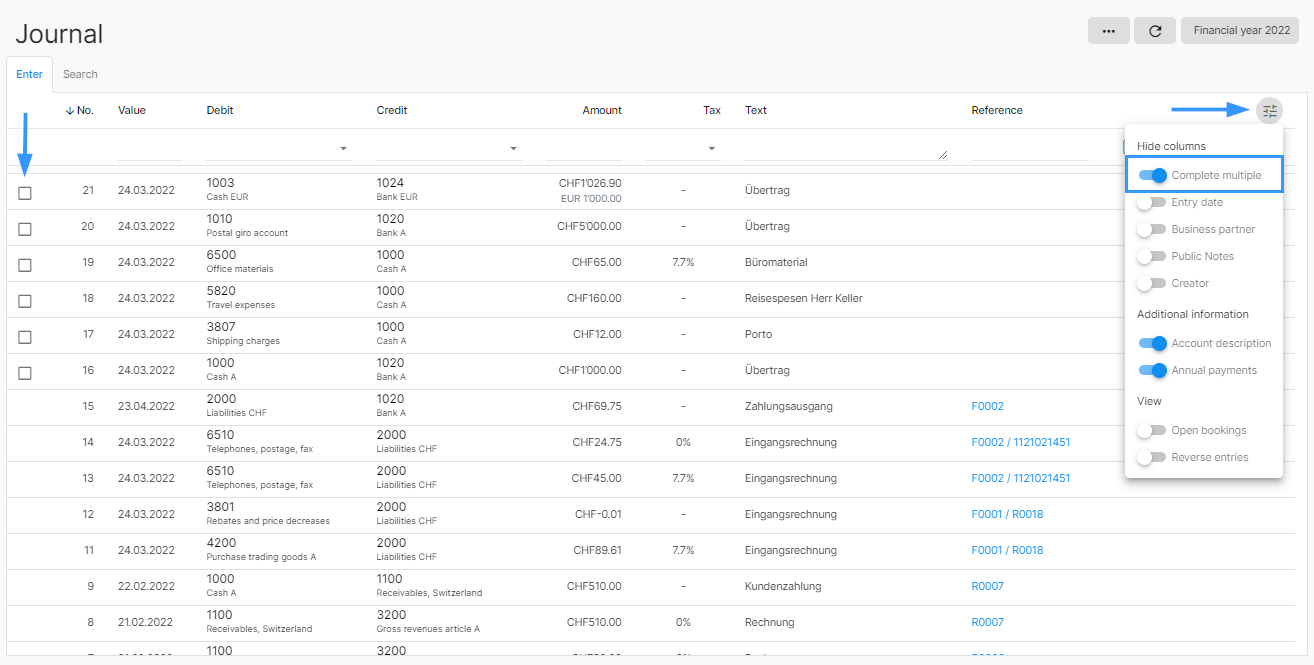
Task: Check the box for entry 16
Action: click(25, 373)
